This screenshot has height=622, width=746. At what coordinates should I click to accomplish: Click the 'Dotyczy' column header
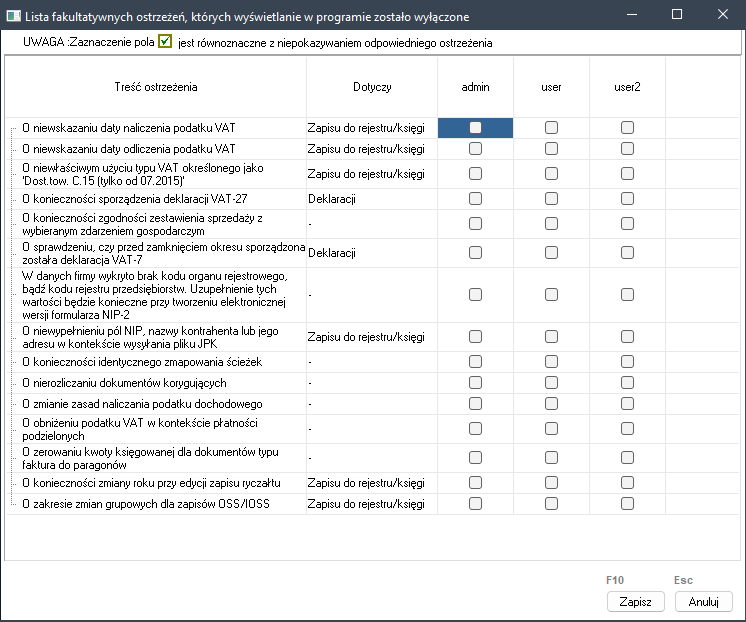(x=372, y=87)
